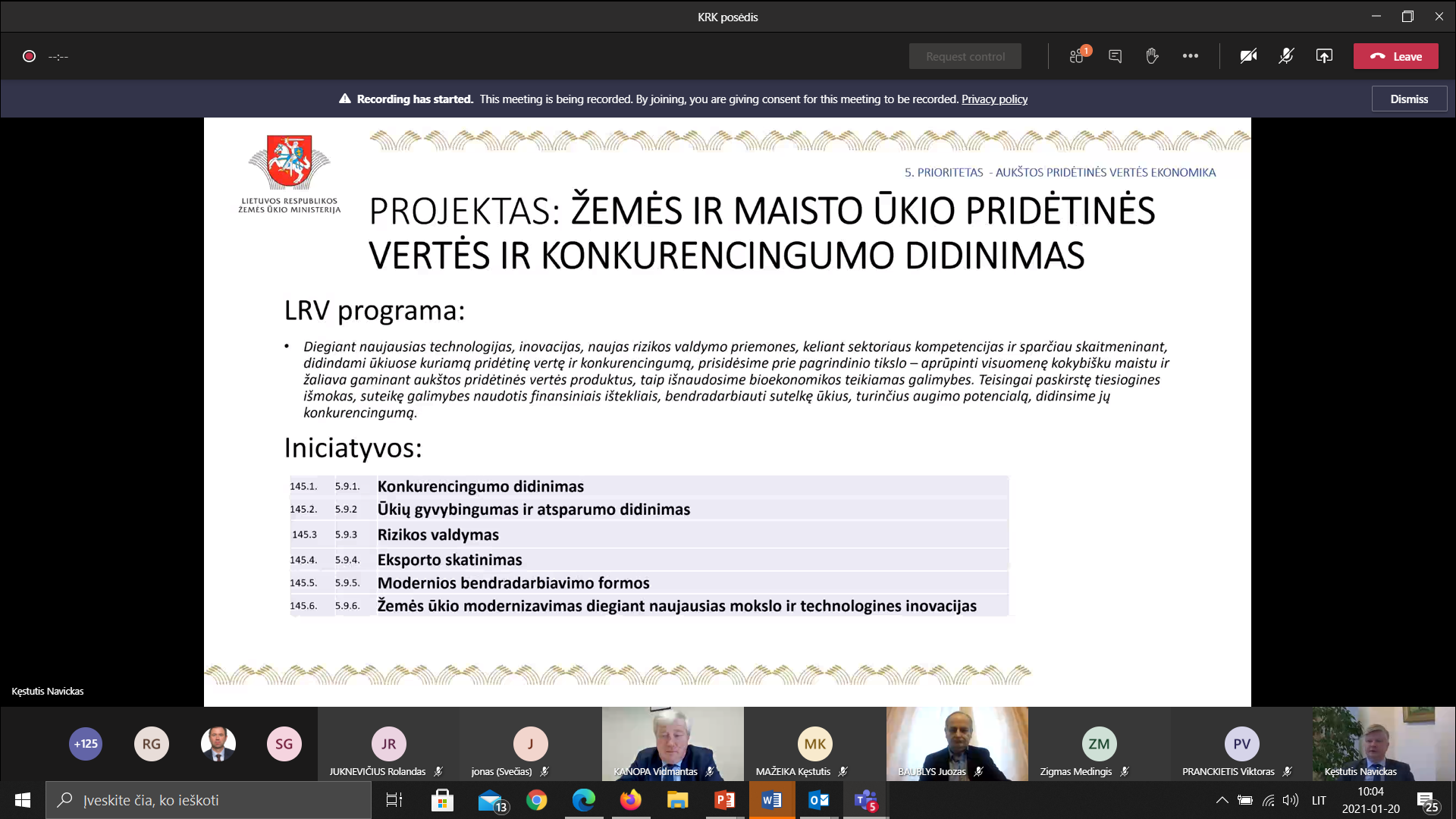Open the More actions ellipsis menu
The width and height of the screenshot is (1456, 819).
(x=1191, y=56)
